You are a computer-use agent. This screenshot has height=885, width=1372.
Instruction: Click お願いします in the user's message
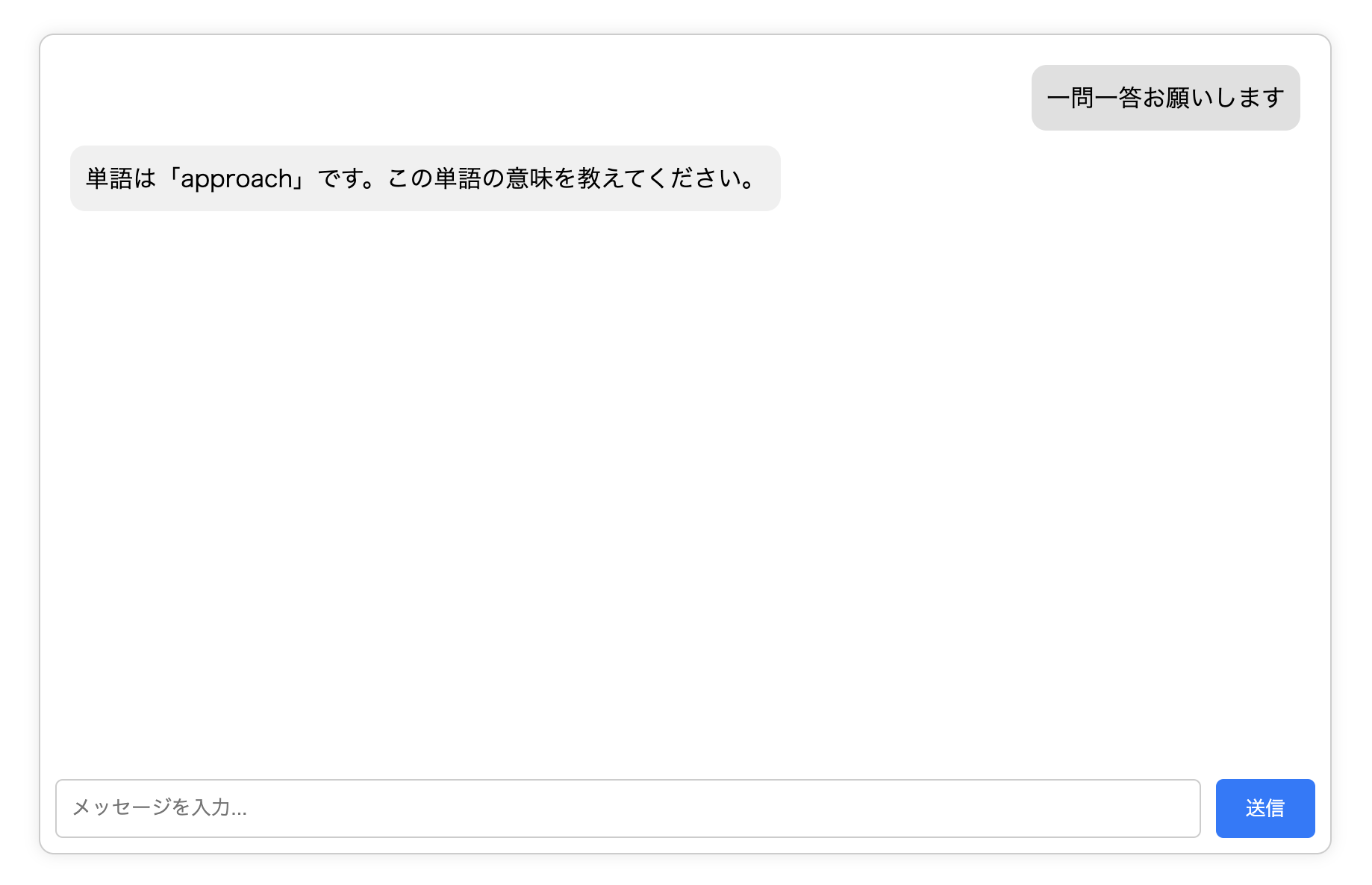click(x=1213, y=98)
